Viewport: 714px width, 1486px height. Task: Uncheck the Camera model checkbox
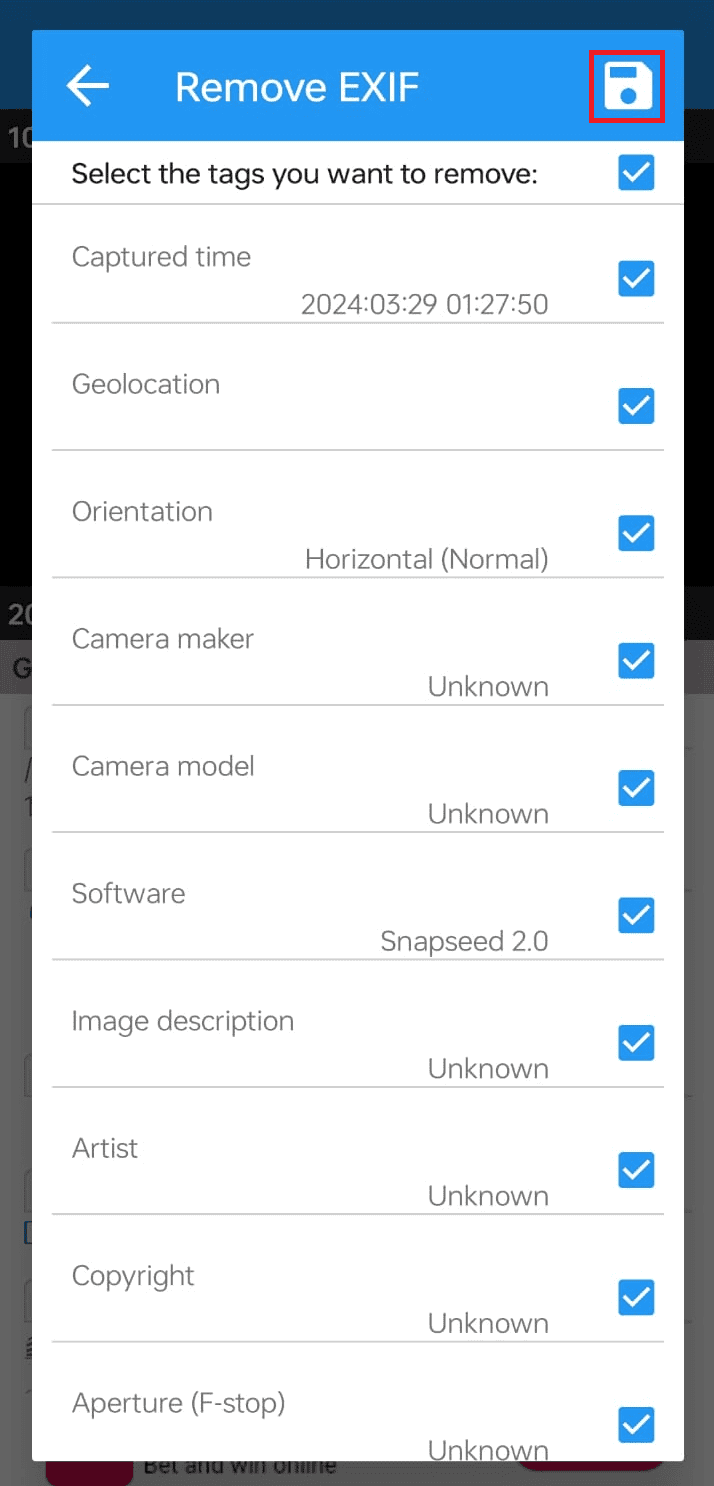pyautogui.click(x=636, y=788)
